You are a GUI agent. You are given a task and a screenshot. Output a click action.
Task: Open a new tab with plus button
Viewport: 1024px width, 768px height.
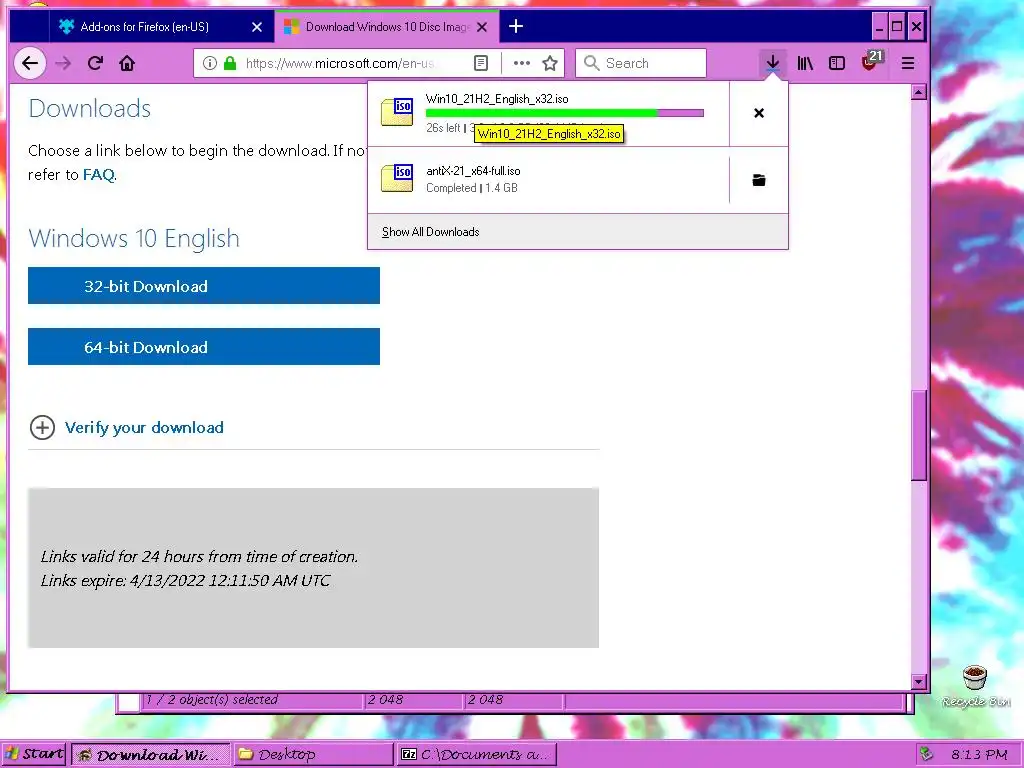coord(516,26)
